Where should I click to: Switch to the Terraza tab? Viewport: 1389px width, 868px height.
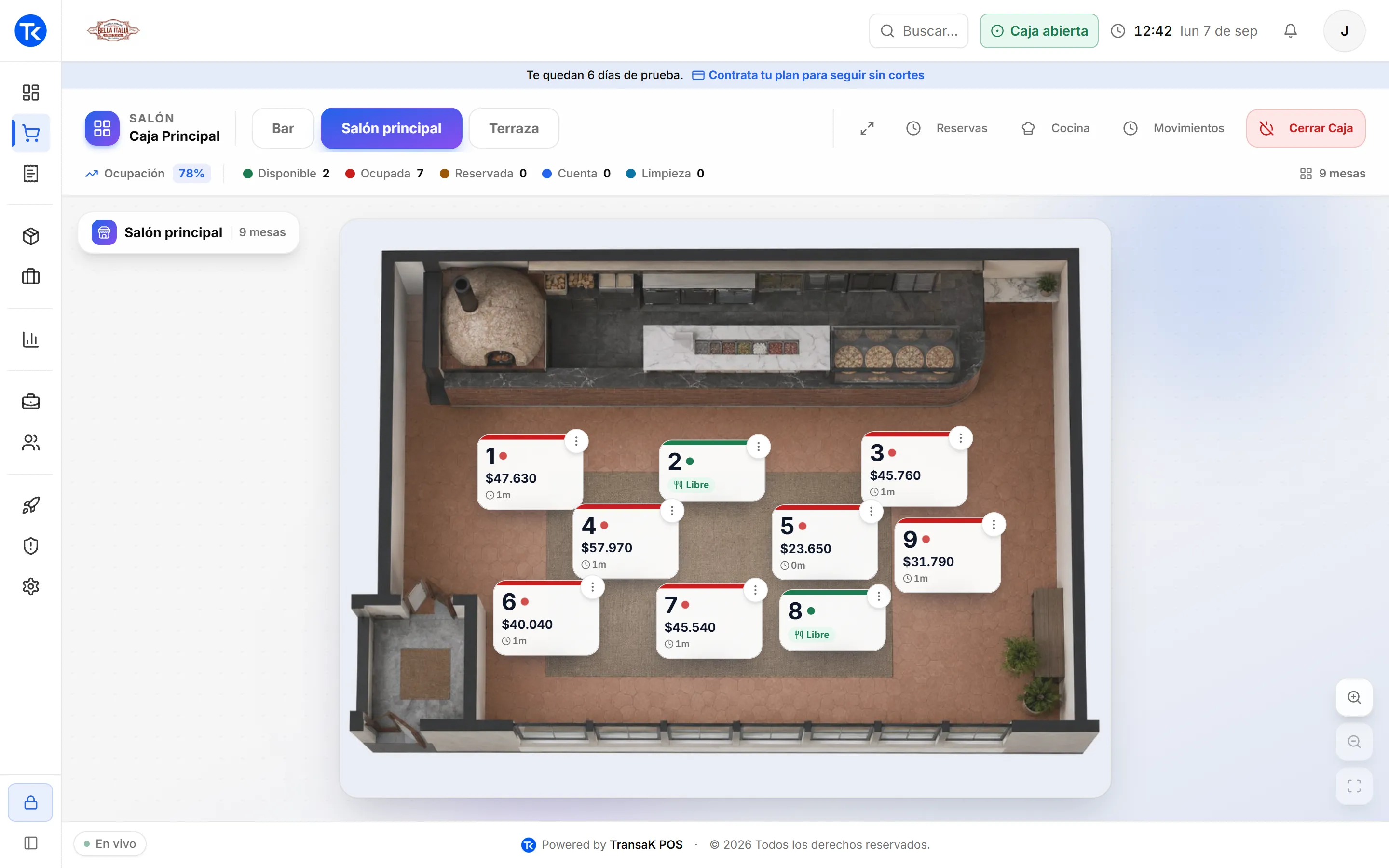tap(514, 128)
